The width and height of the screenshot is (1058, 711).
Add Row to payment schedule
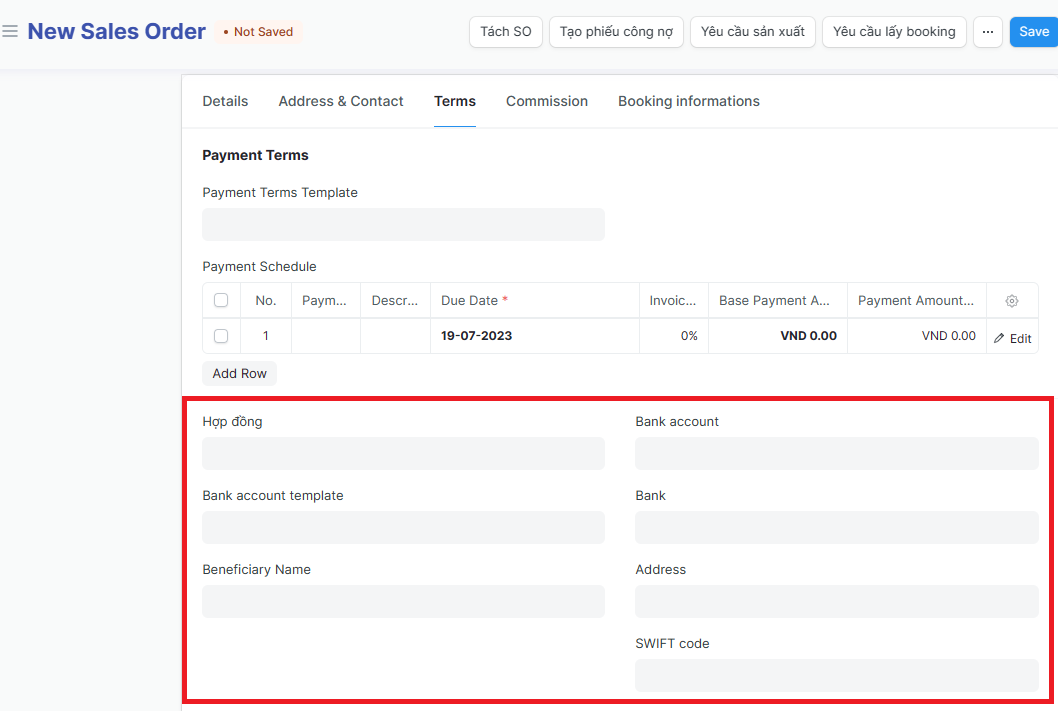point(240,373)
